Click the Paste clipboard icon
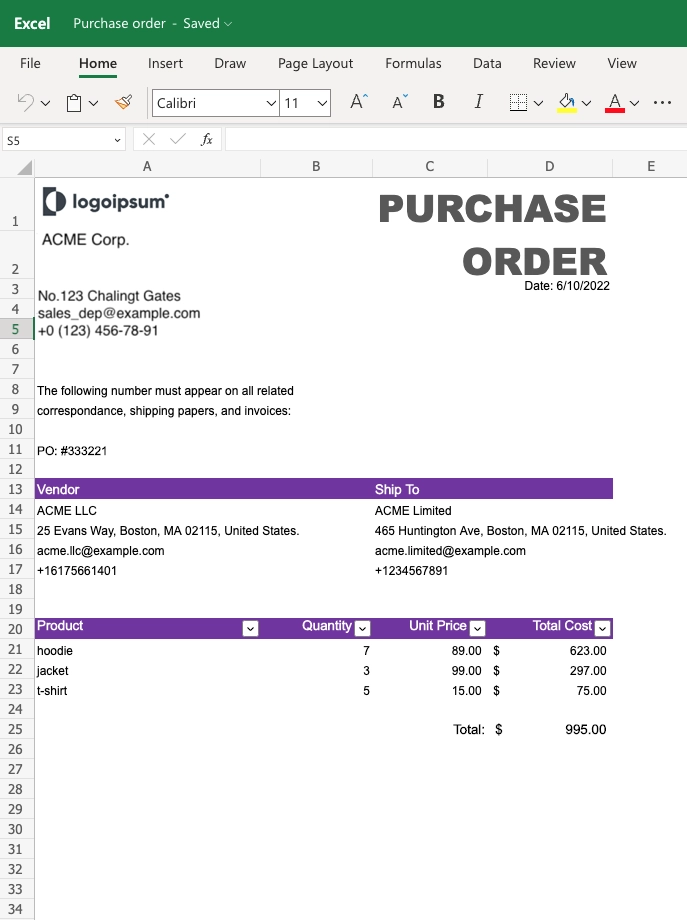 point(74,102)
